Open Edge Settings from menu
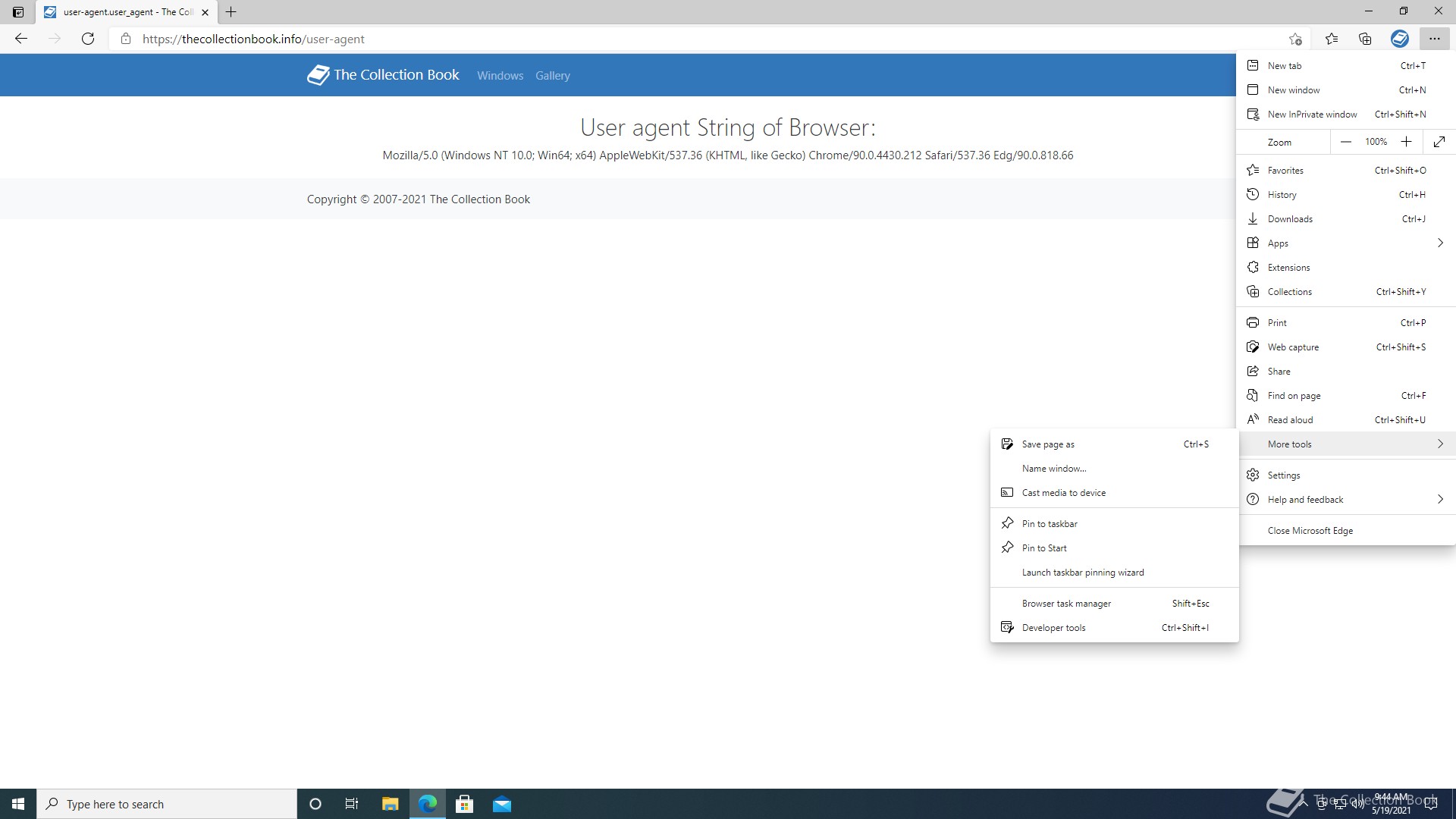Viewport: 1456px width, 819px height. pos(1346,475)
